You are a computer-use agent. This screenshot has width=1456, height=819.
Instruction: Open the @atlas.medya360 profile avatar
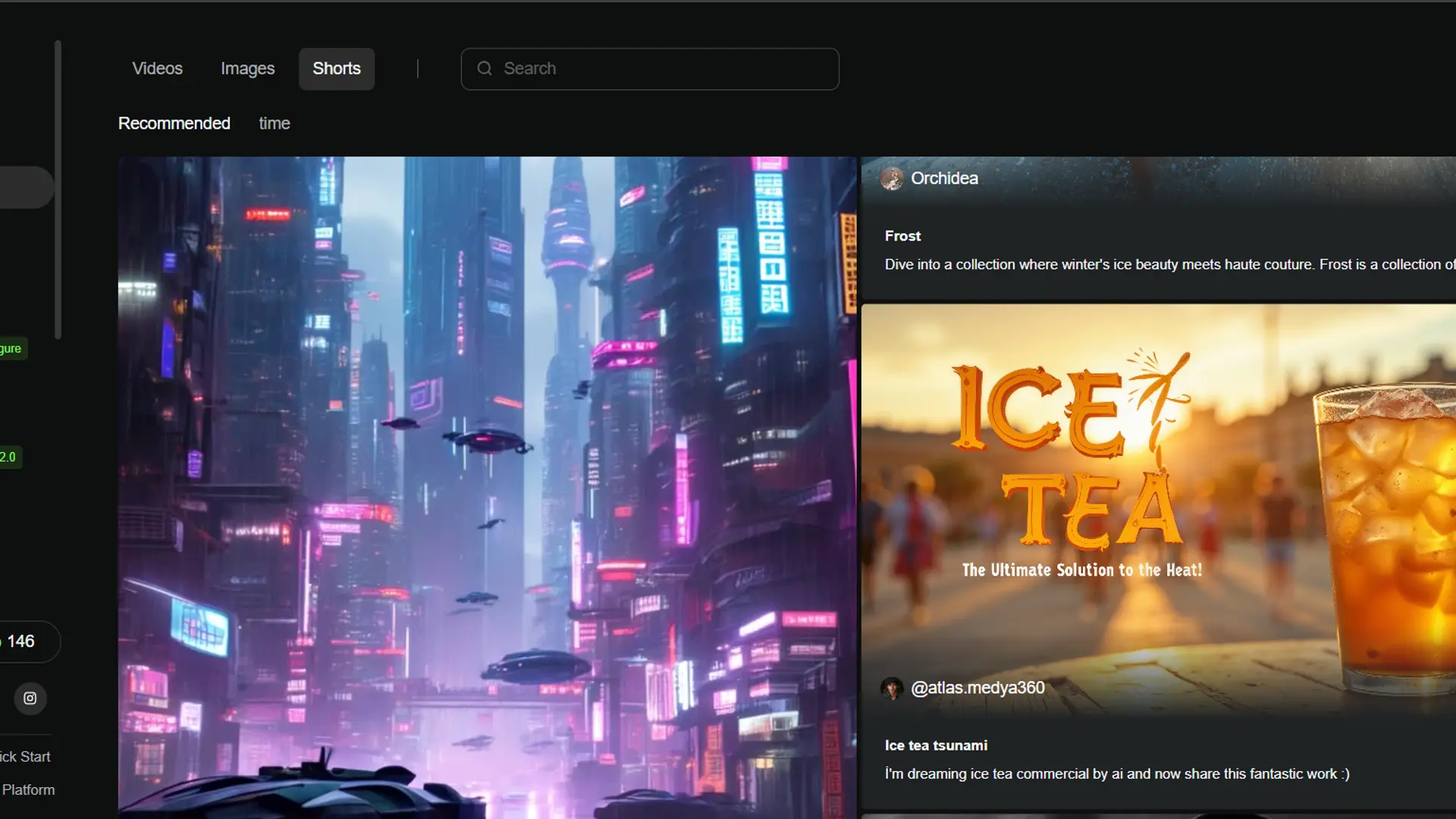[892, 689]
